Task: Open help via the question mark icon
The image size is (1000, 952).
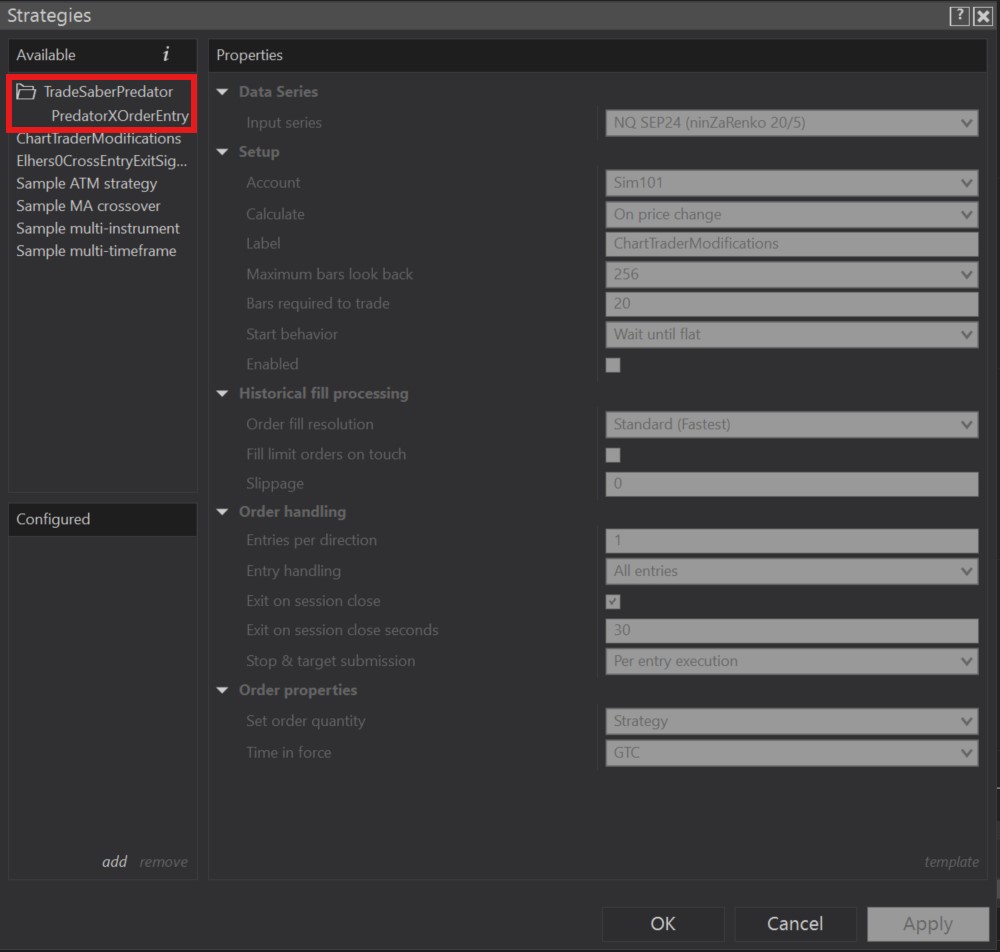Action: [959, 15]
